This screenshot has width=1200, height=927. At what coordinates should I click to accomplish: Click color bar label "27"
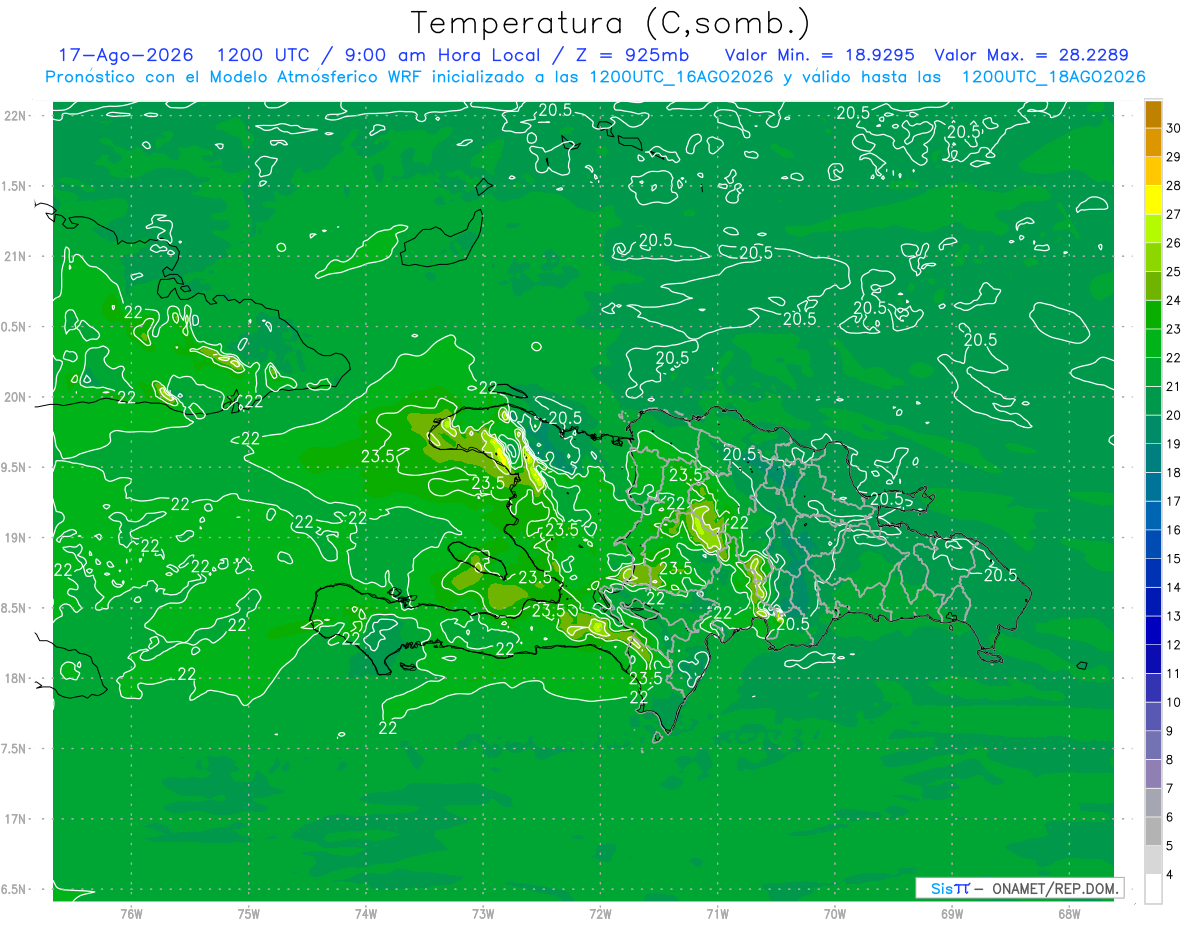pyautogui.click(x=1174, y=214)
